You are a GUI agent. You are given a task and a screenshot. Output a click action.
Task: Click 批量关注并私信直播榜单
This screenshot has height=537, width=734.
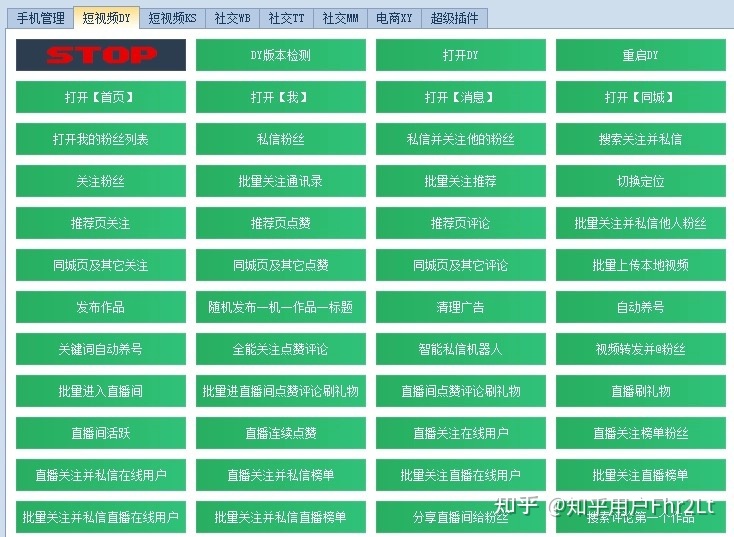click(281, 517)
